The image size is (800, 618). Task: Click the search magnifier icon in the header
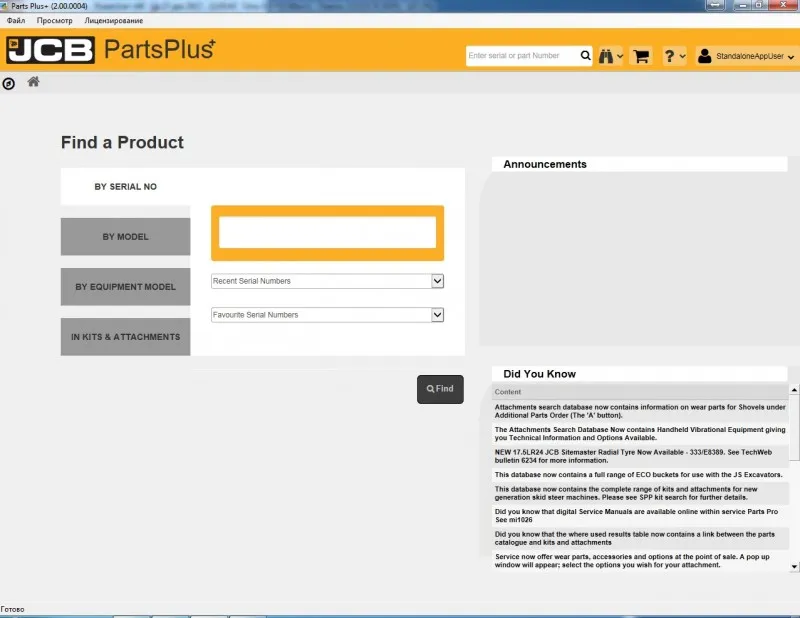click(x=585, y=56)
